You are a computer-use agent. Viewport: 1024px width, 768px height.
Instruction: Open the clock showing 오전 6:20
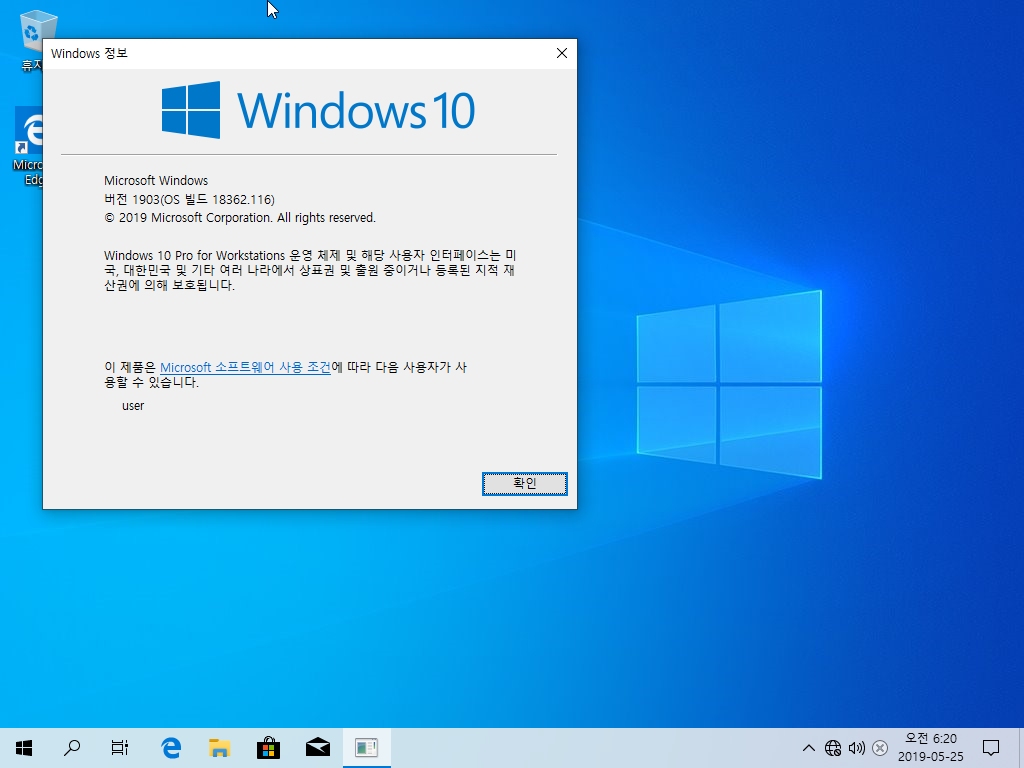[931, 748]
